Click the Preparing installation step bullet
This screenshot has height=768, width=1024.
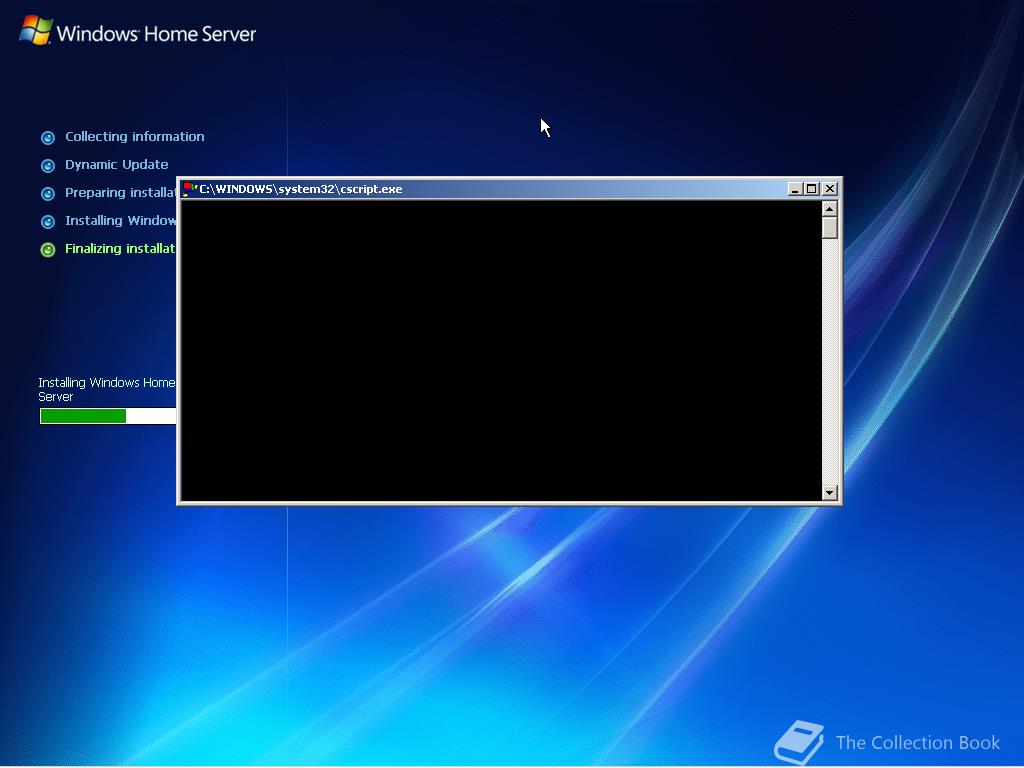(x=48, y=194)
